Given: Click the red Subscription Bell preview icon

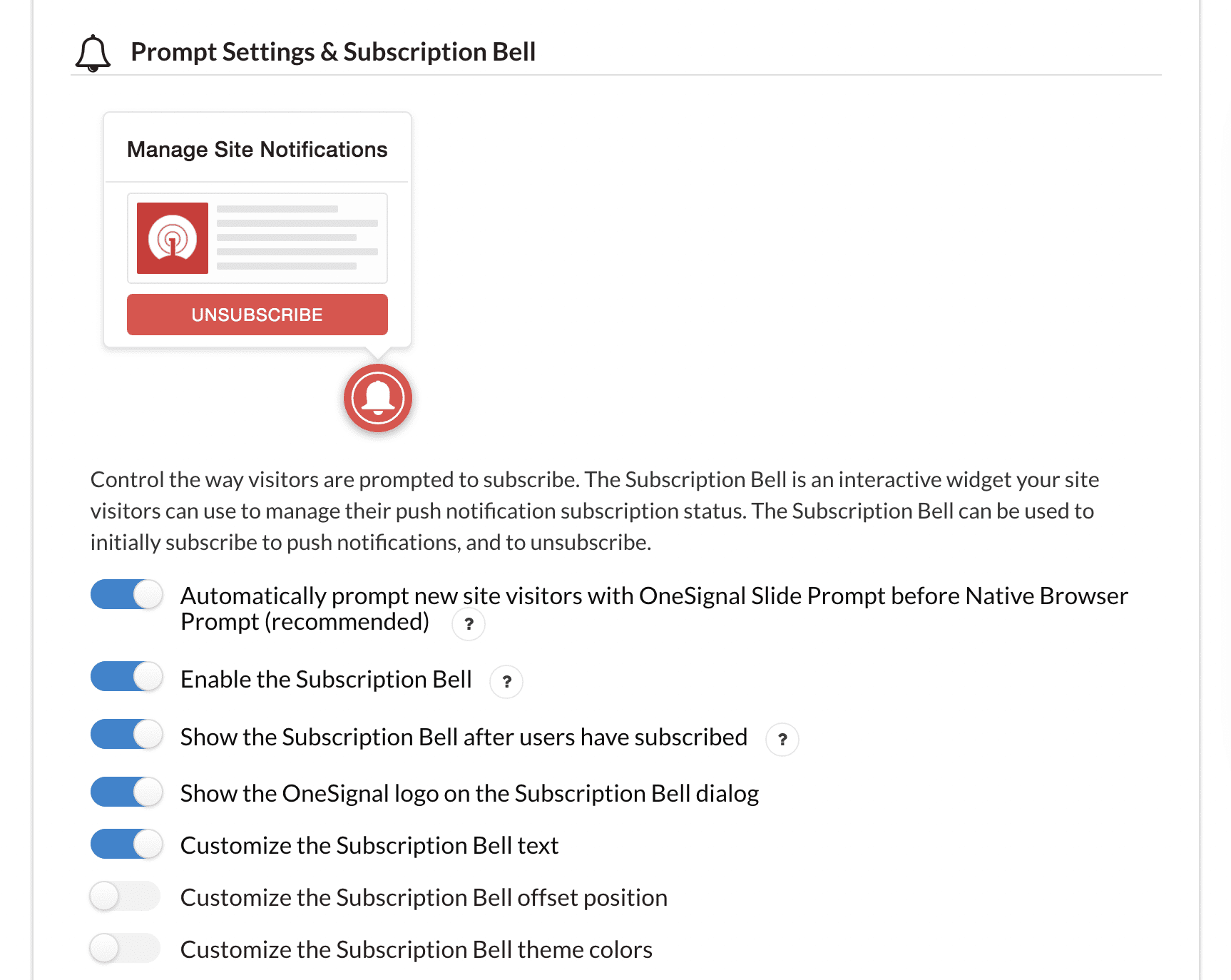Looking at the screenshot, I should pyautogui.click(x=378, y=398).
